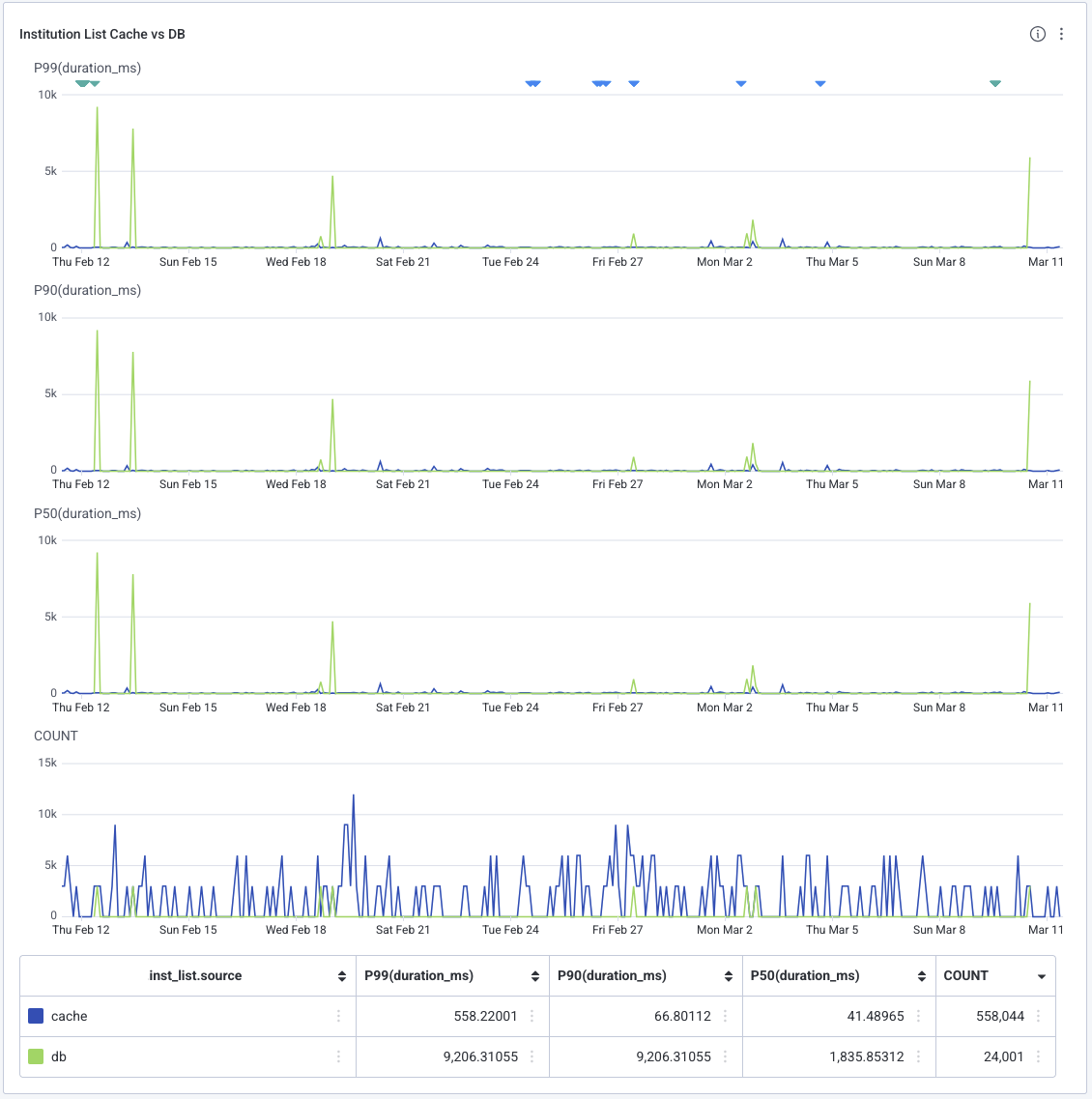Toggle the P50(duration_ms) column sort order
1092x1099 pixels.
921,975
